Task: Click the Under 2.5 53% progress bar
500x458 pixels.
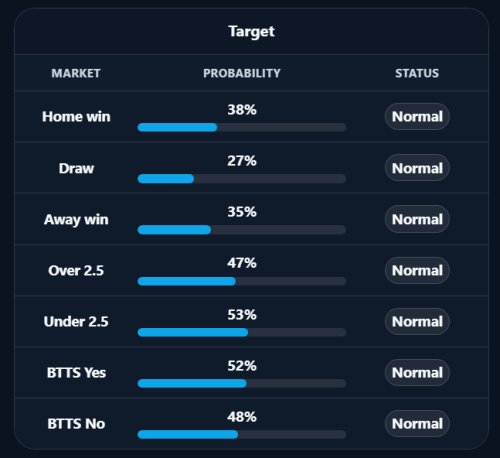Action: coord(242,332)
